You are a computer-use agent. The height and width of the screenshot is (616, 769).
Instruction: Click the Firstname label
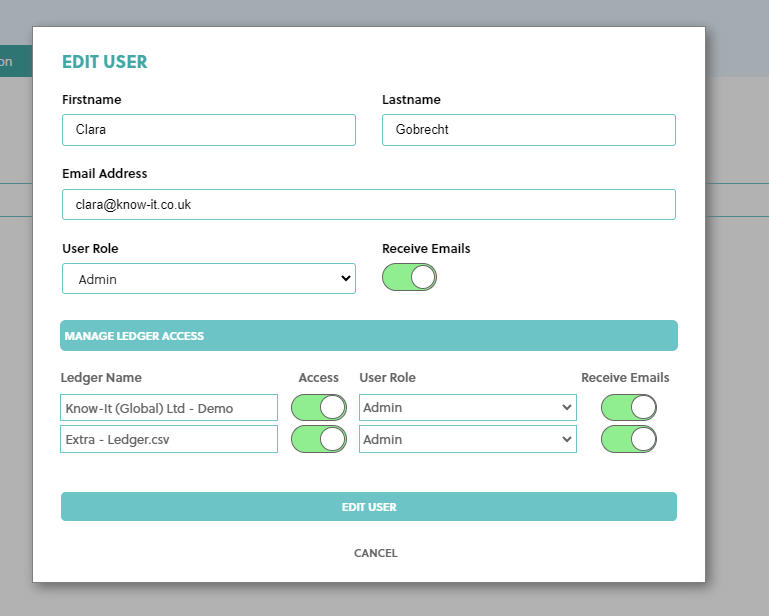pos(92,100)
